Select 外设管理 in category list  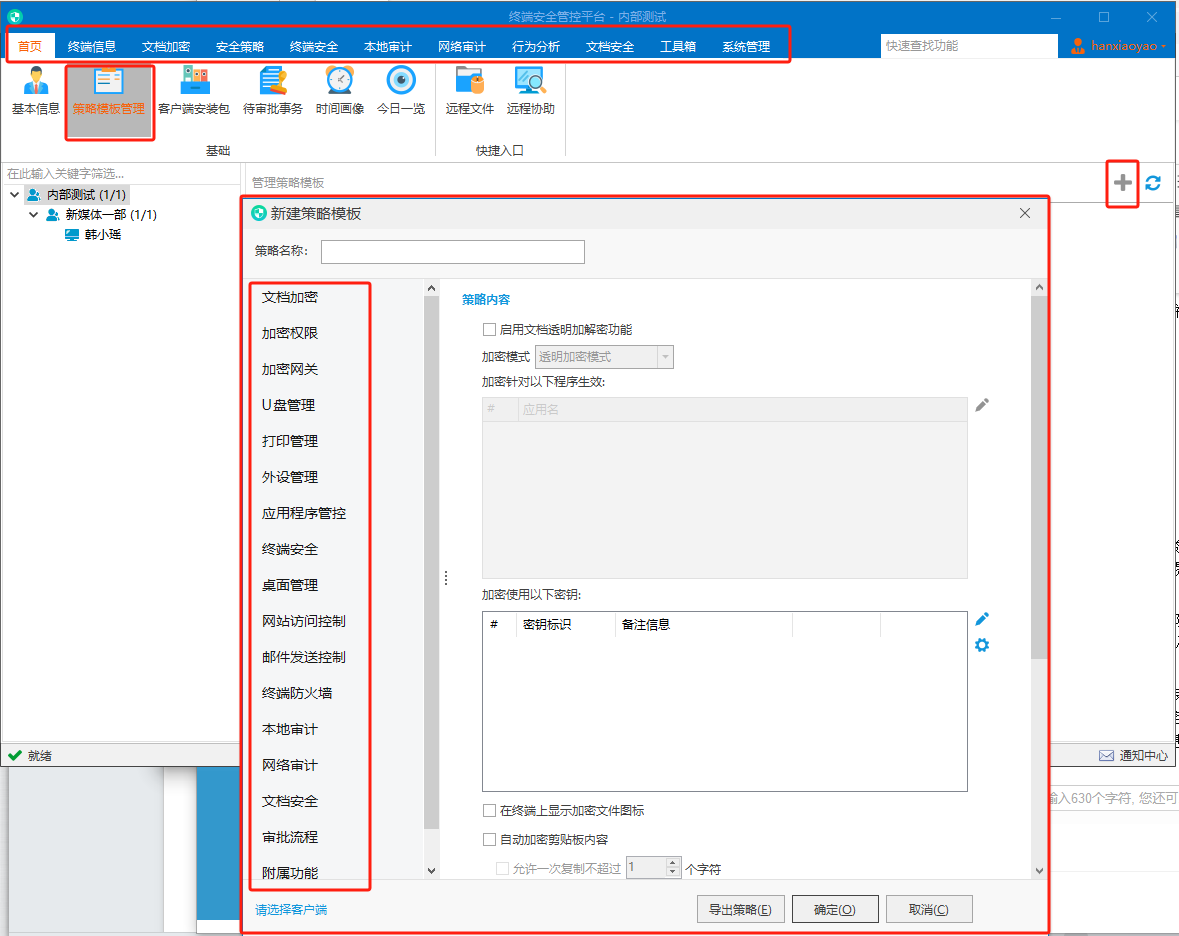(290, 477)
